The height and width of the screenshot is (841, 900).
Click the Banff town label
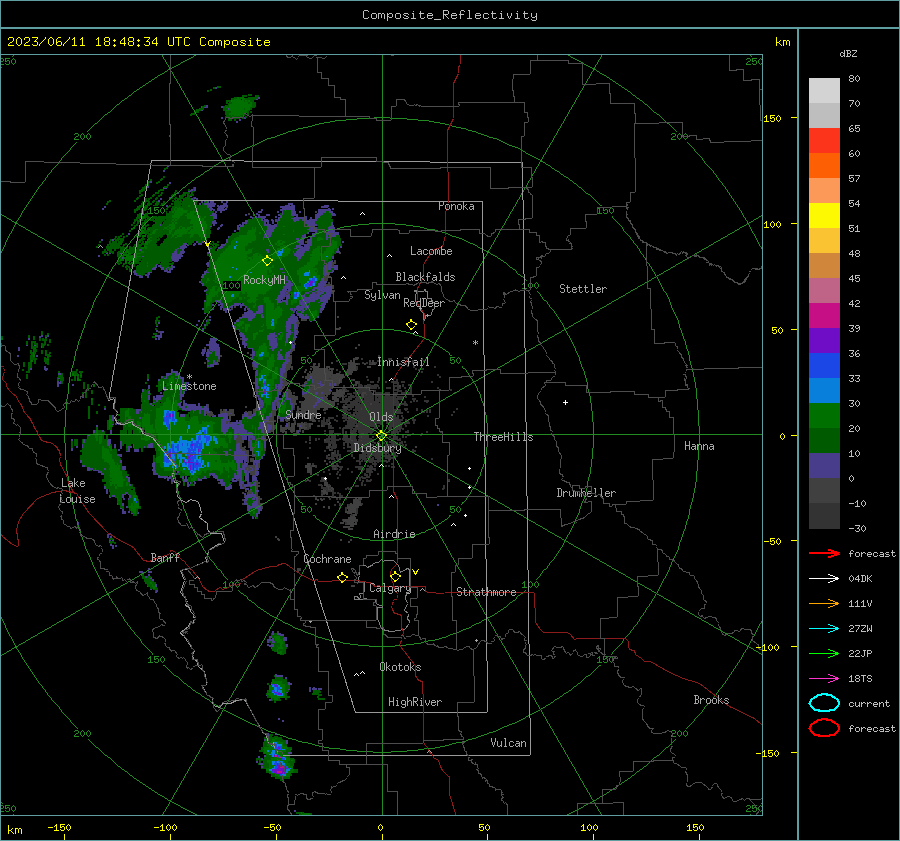[x=165, y=558]
